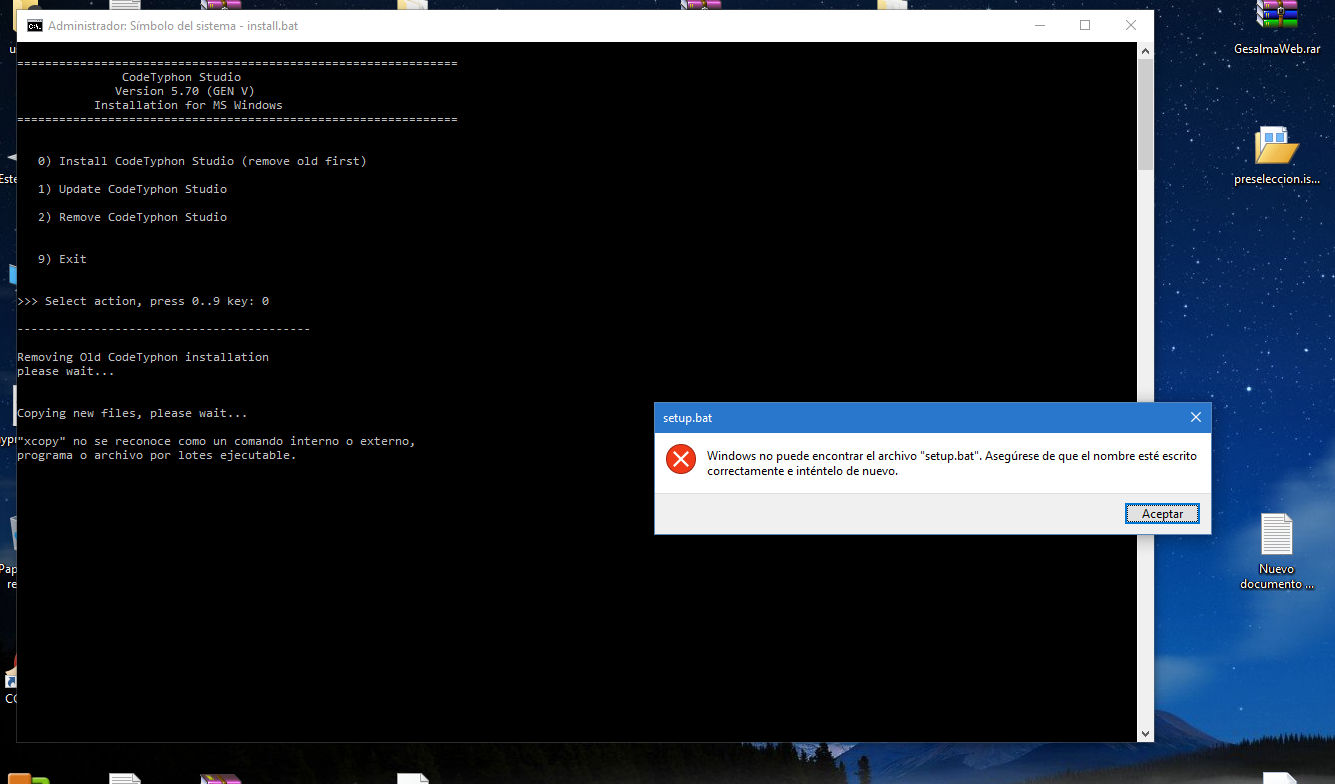
Task: Click the red error icon in the dialog
Action: pyautogui.click(x=681, y=459)
